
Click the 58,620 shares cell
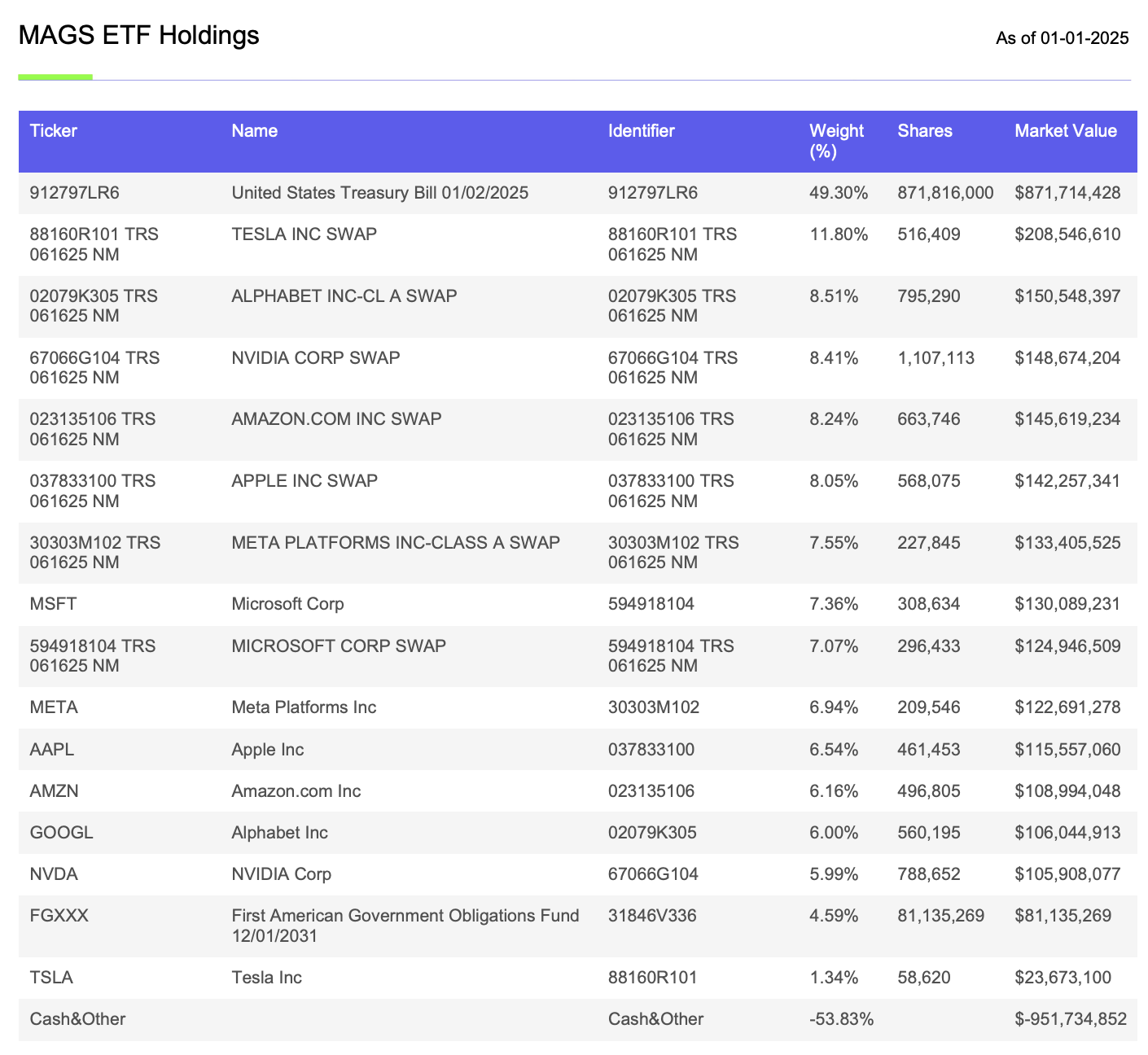(x=924, y=978)
